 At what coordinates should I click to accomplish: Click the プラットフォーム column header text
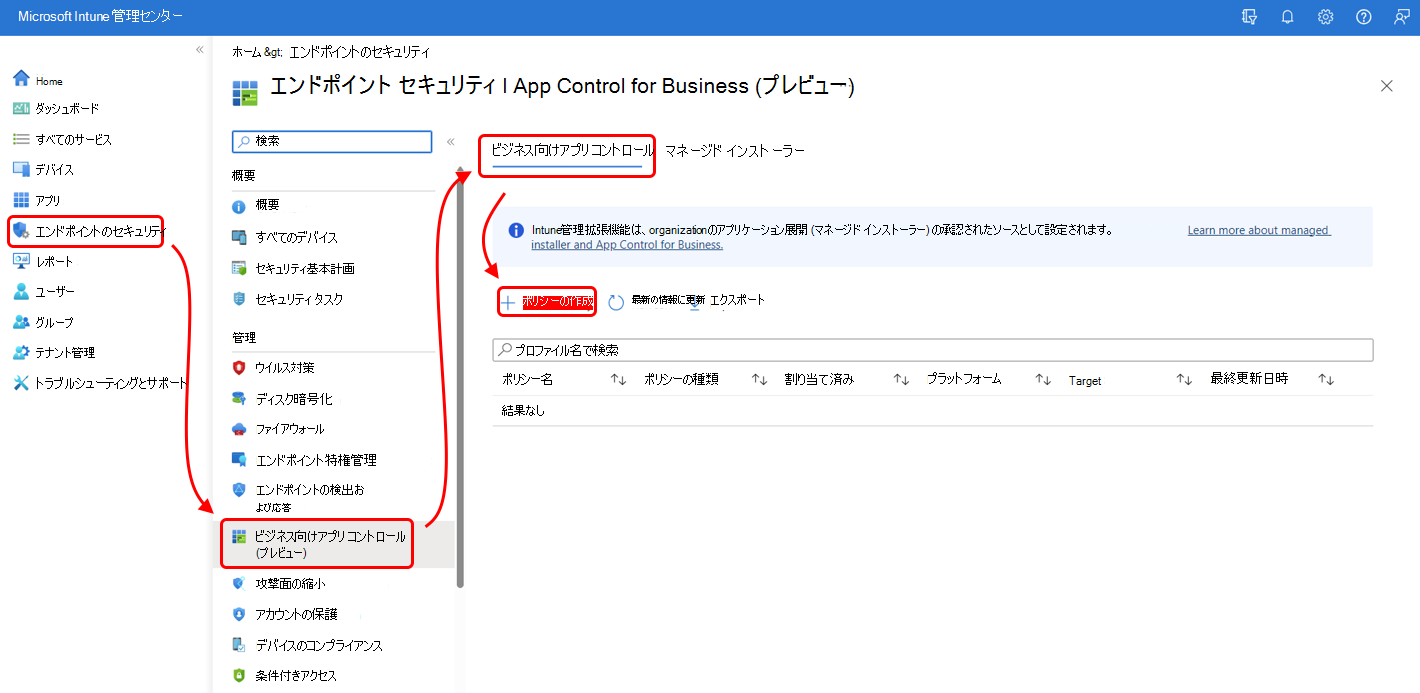click(964, 379)
